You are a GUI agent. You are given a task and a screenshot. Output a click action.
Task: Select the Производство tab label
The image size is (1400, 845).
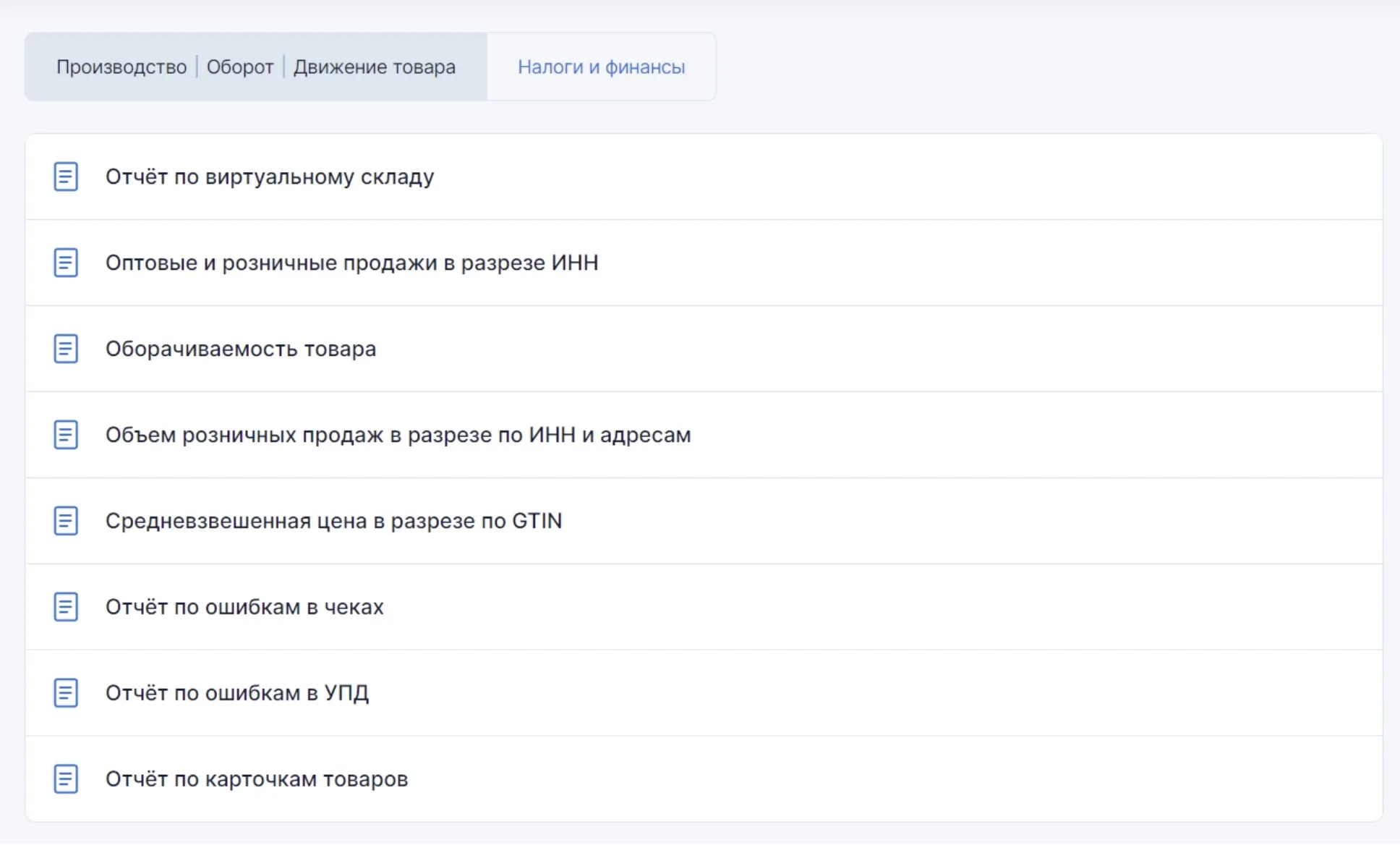(x=121, y=67)
